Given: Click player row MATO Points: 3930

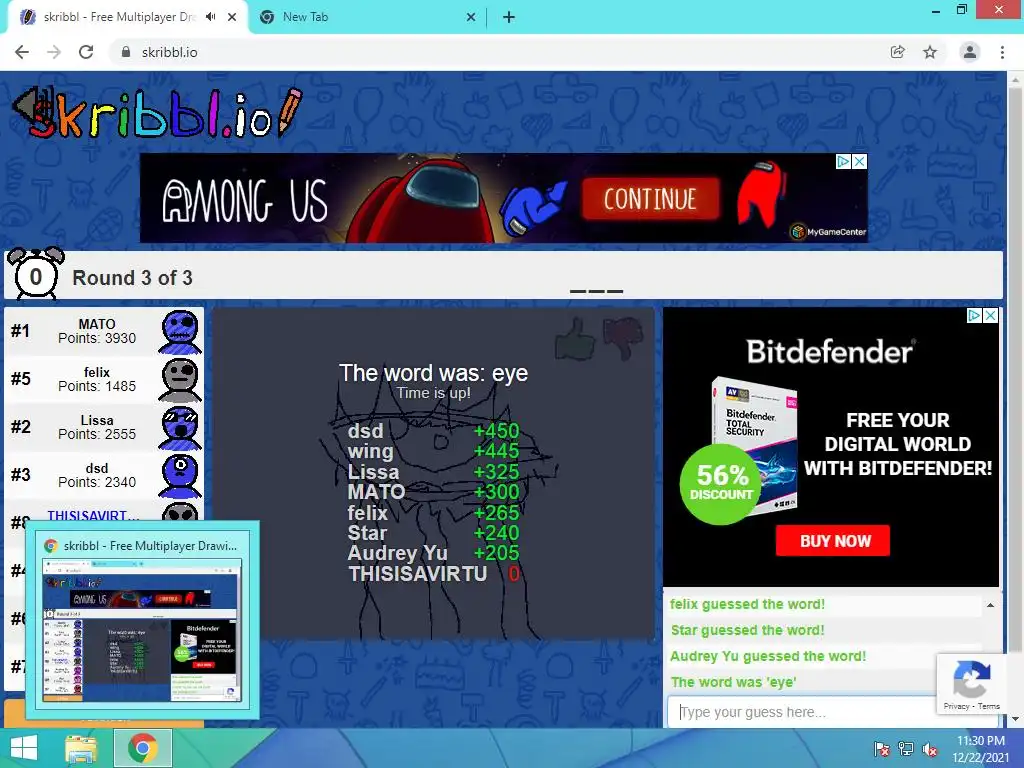Looking at the screenshot, I should click(x=104, y=332).
